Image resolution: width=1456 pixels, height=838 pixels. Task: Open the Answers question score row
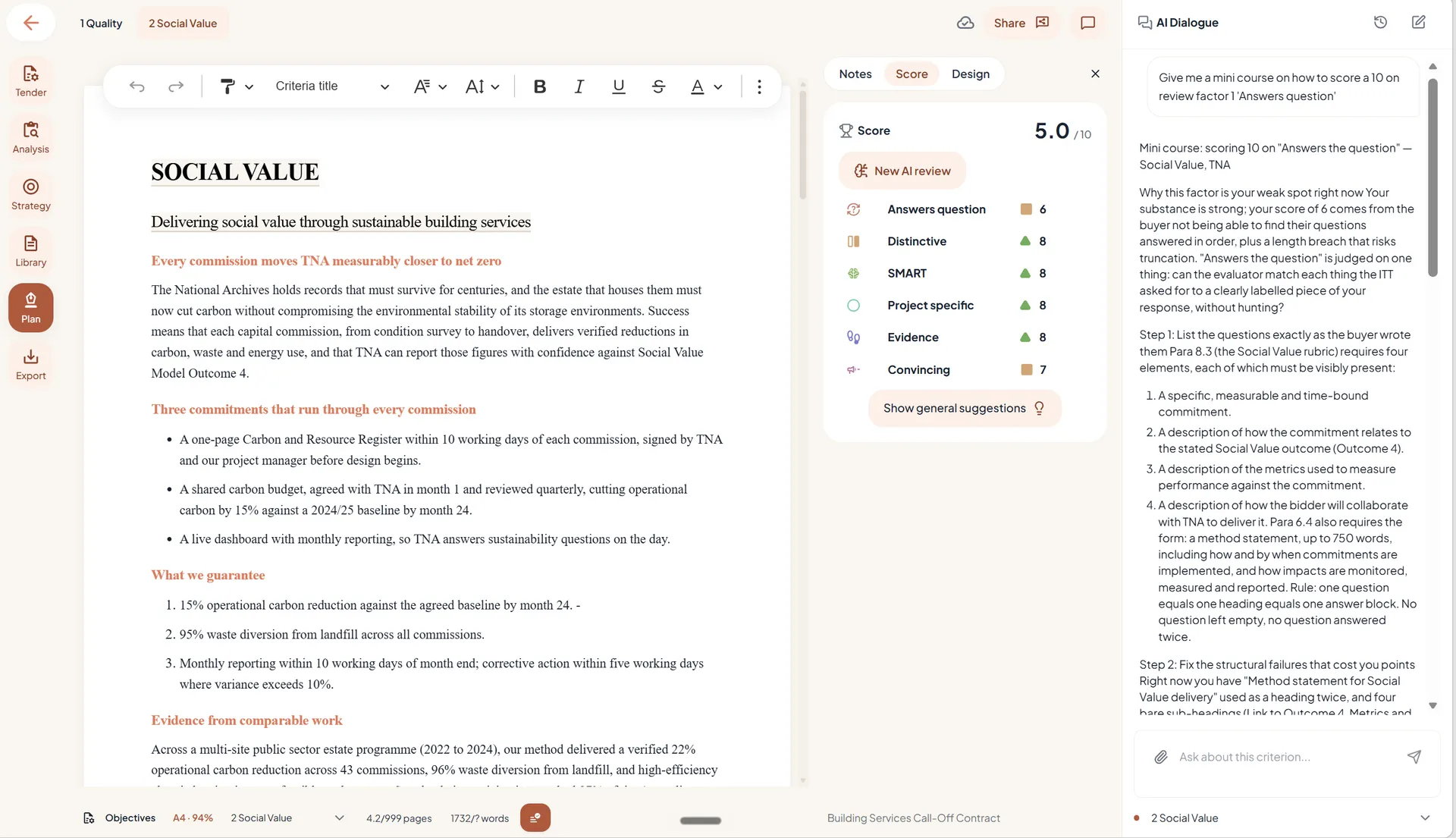pos(965,209)
